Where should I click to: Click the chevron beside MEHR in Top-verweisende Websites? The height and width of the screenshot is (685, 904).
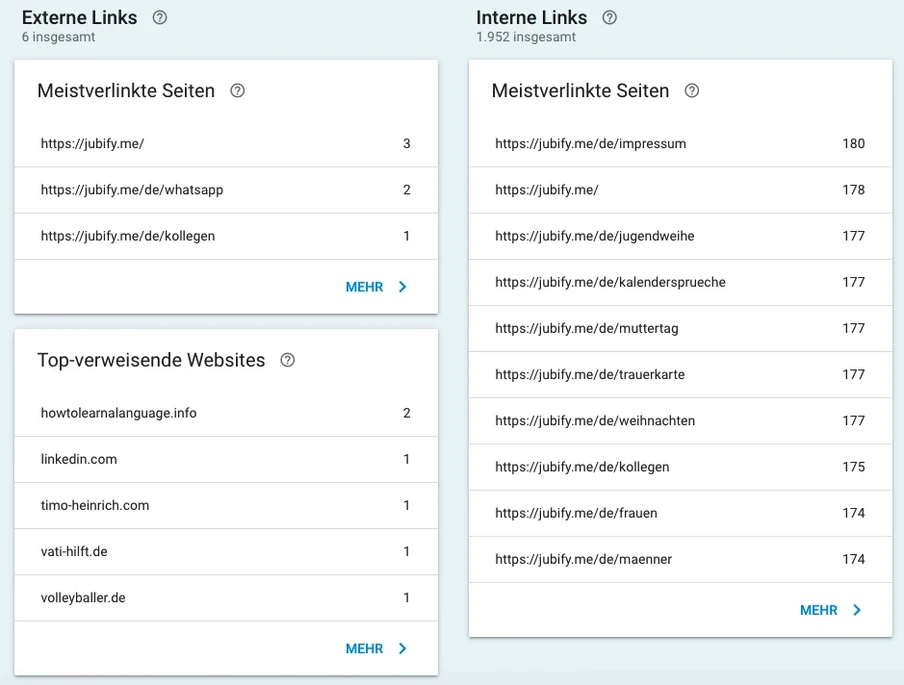[403, 648]
